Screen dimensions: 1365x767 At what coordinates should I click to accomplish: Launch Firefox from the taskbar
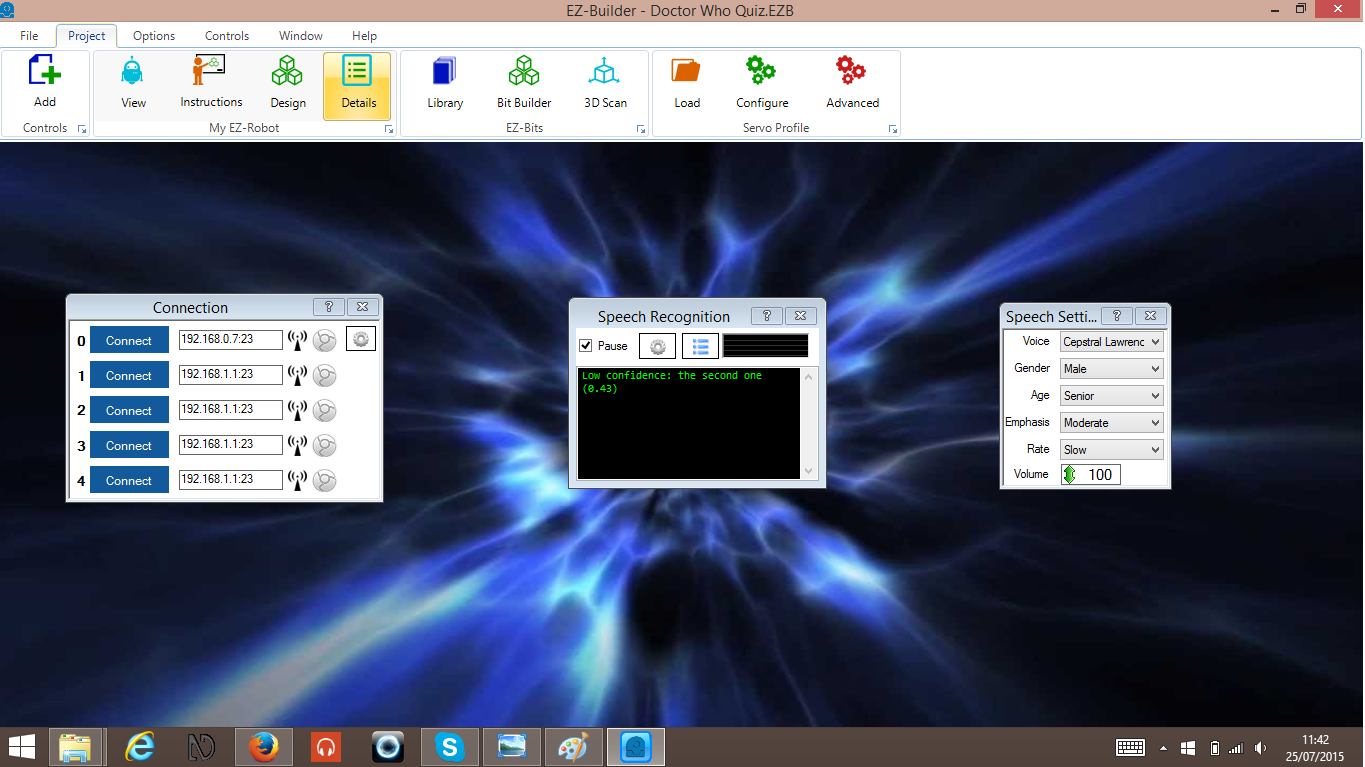pos(263,747)
